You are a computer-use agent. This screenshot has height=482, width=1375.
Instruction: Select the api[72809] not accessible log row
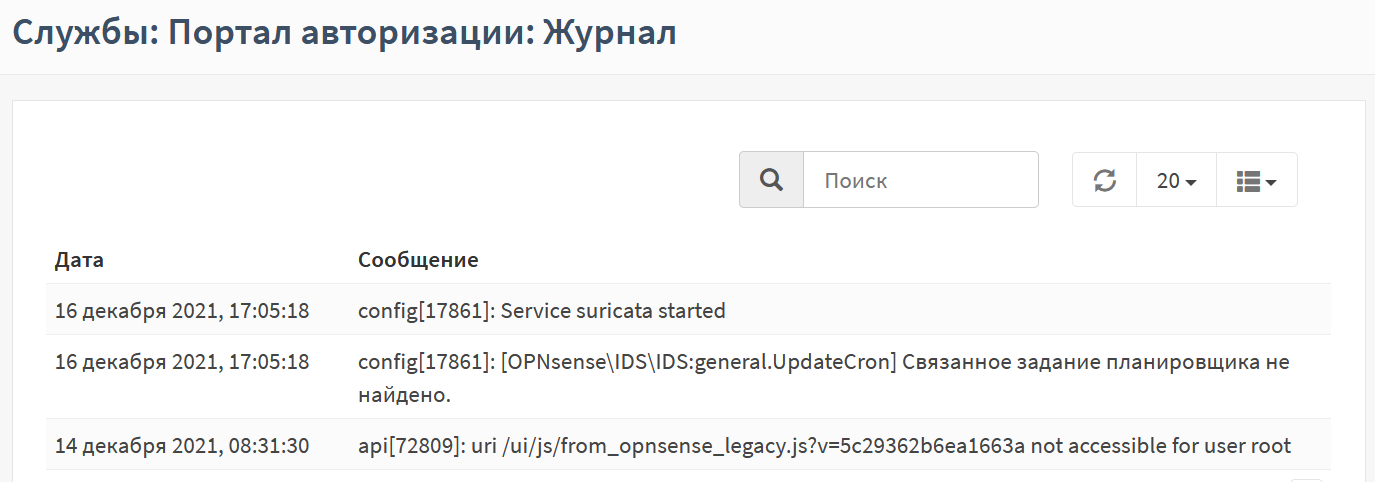point(688,445)
